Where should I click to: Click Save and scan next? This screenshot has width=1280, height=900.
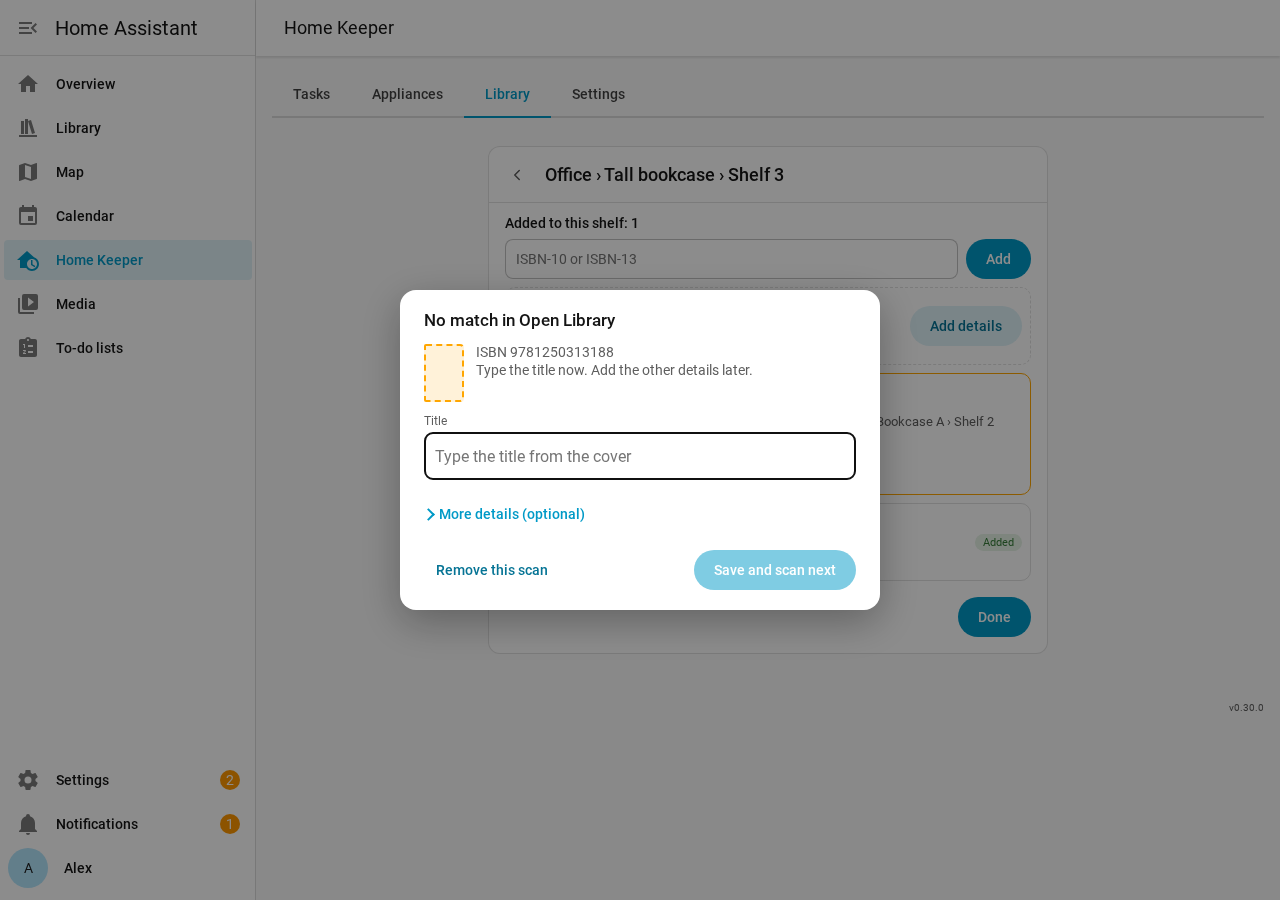(x=775, y=570)
